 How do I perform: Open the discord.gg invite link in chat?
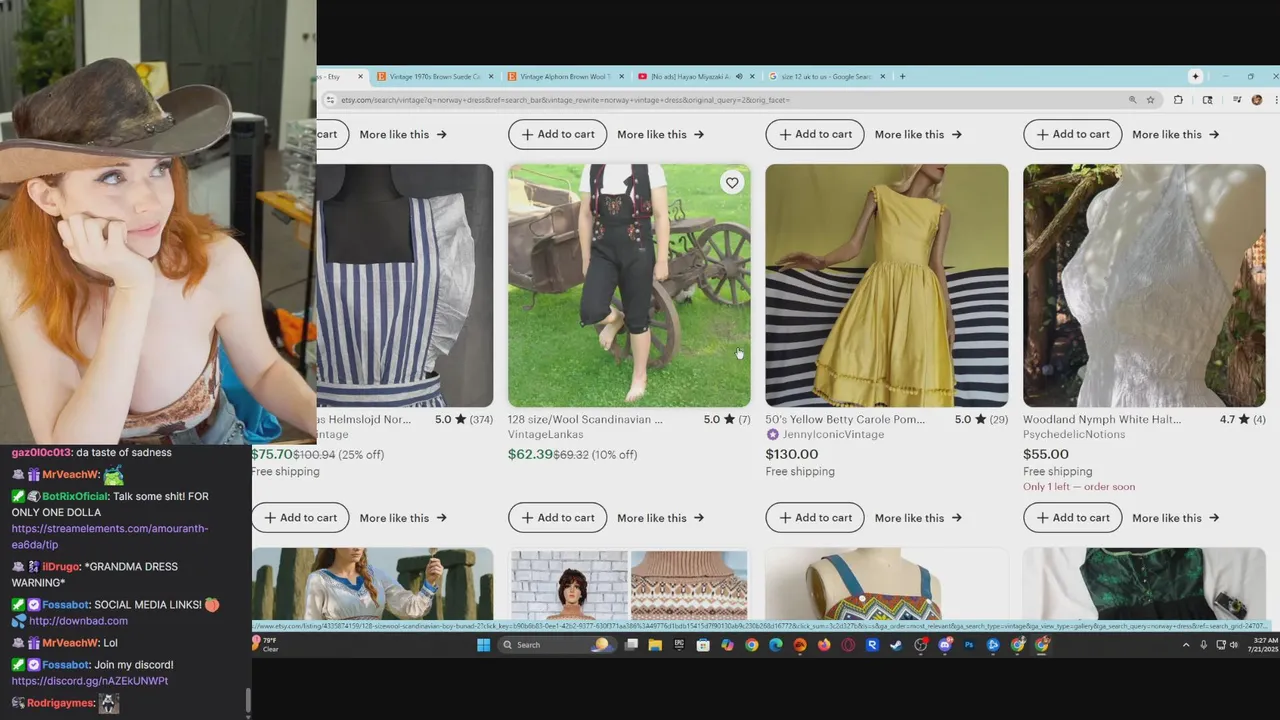tap(90, 681)
